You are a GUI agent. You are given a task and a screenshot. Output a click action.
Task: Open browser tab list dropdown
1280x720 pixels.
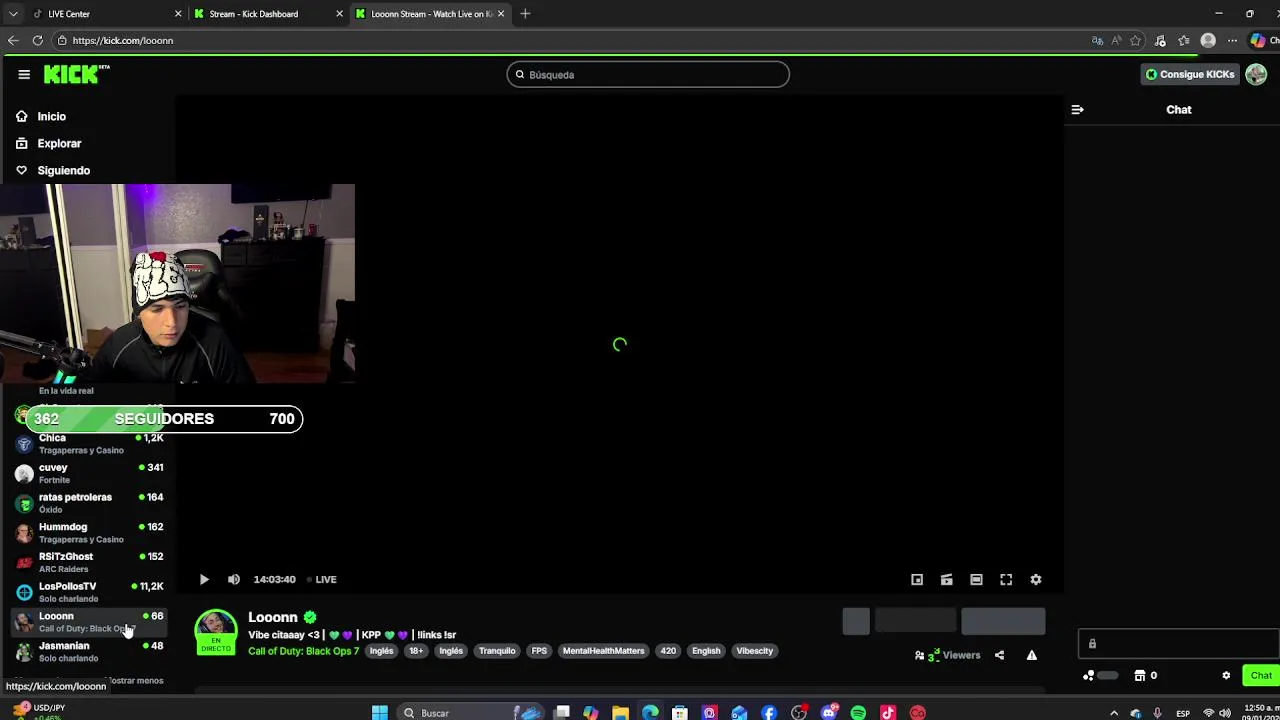click(12, 14)
